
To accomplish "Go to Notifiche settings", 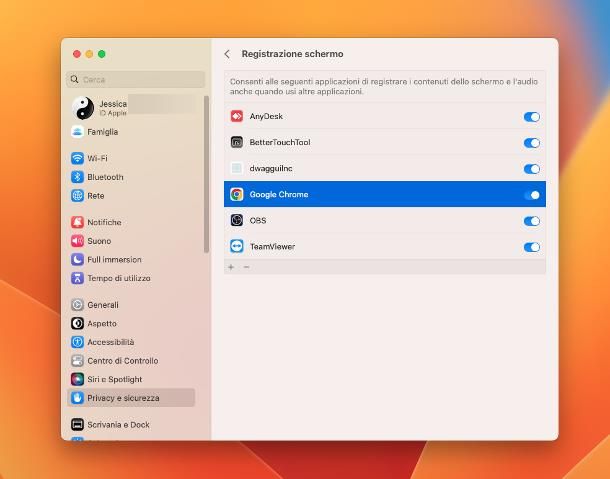I will click(131, 222).
